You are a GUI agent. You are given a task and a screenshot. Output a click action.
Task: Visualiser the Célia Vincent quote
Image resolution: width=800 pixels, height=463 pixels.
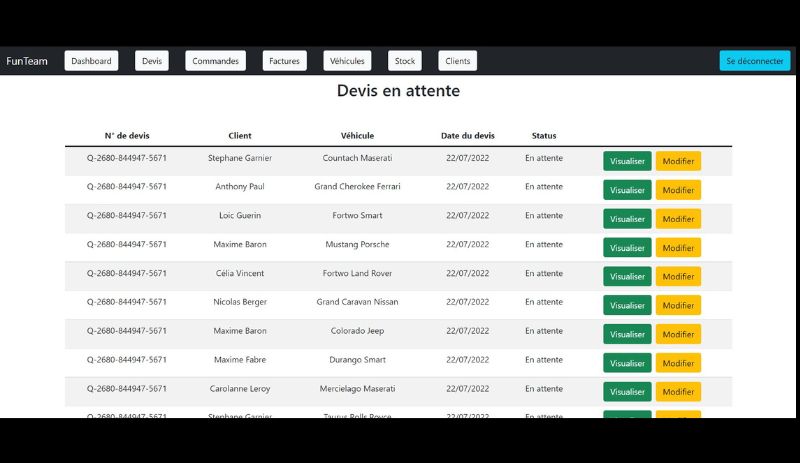pyautogui.click(x=627, y=276)
